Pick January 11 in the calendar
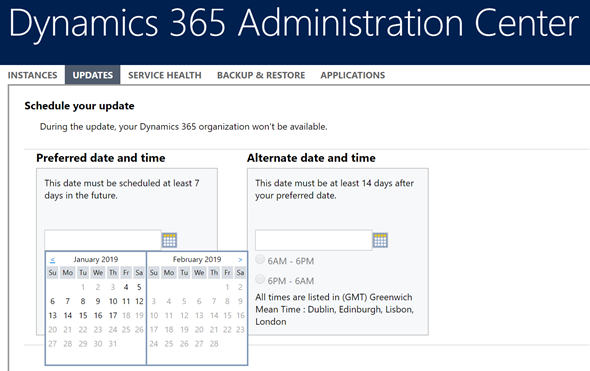The height and width of the screenshot is (371, 590). point(126,301)
